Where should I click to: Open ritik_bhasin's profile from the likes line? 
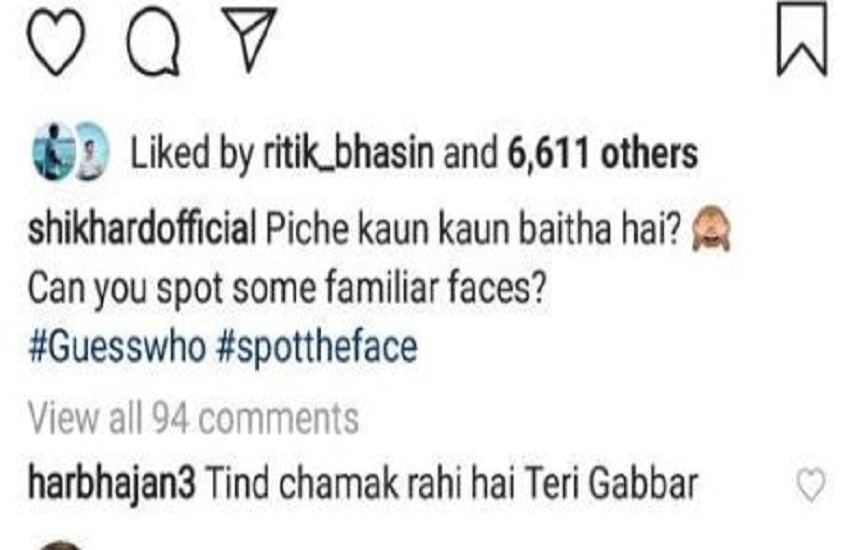343,155
